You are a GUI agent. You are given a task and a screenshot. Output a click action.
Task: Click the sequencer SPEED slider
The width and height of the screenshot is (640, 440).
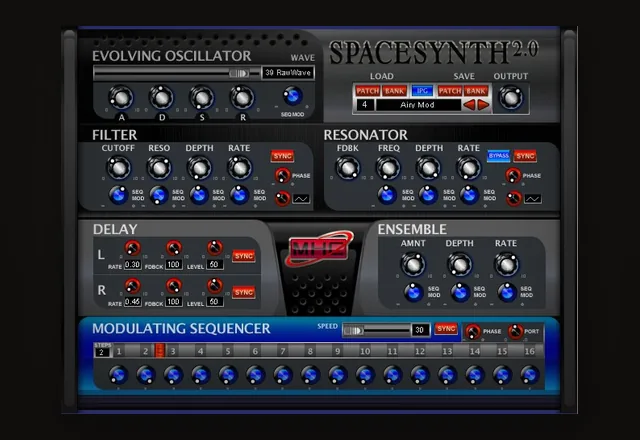pyautogui.click(x=376, y=330)
